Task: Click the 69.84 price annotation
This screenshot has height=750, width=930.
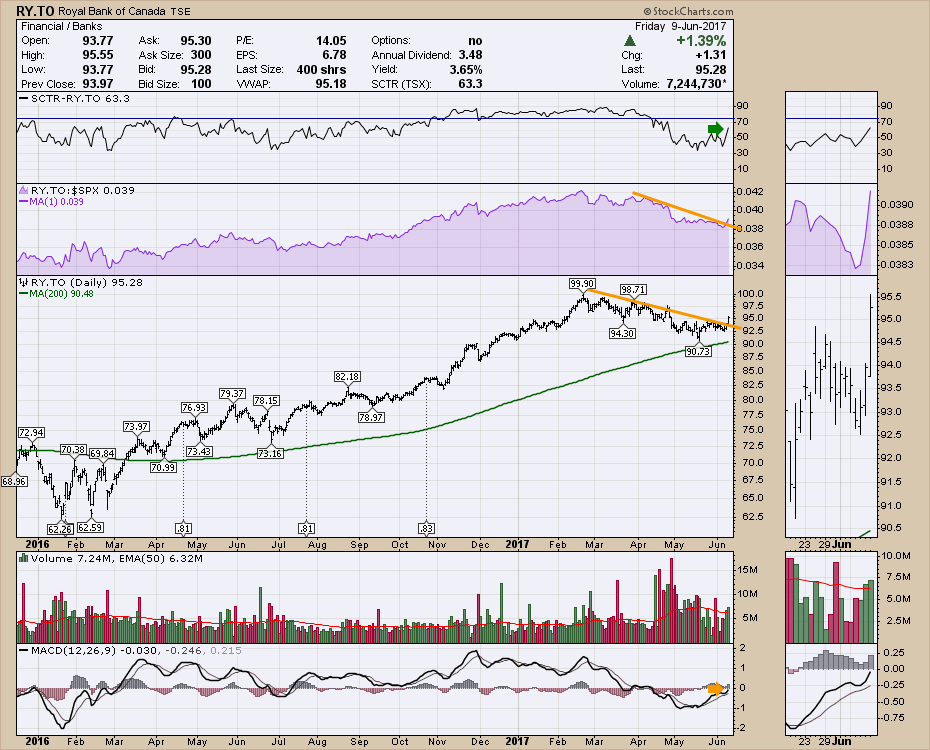Action: point(102,454)
